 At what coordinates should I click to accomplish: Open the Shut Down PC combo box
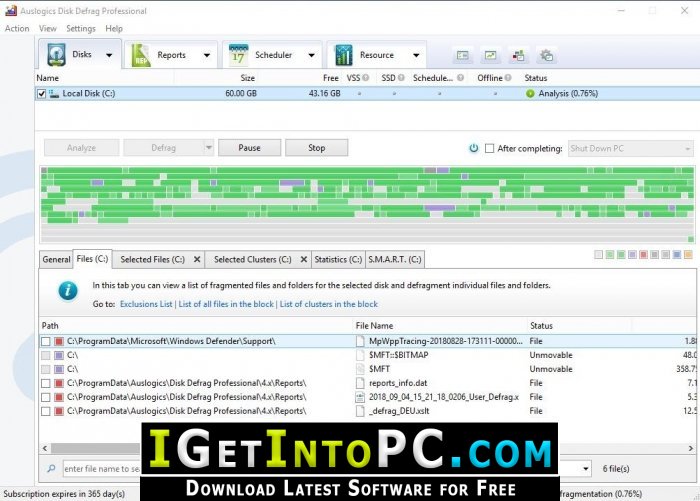[x=630, y=148]
